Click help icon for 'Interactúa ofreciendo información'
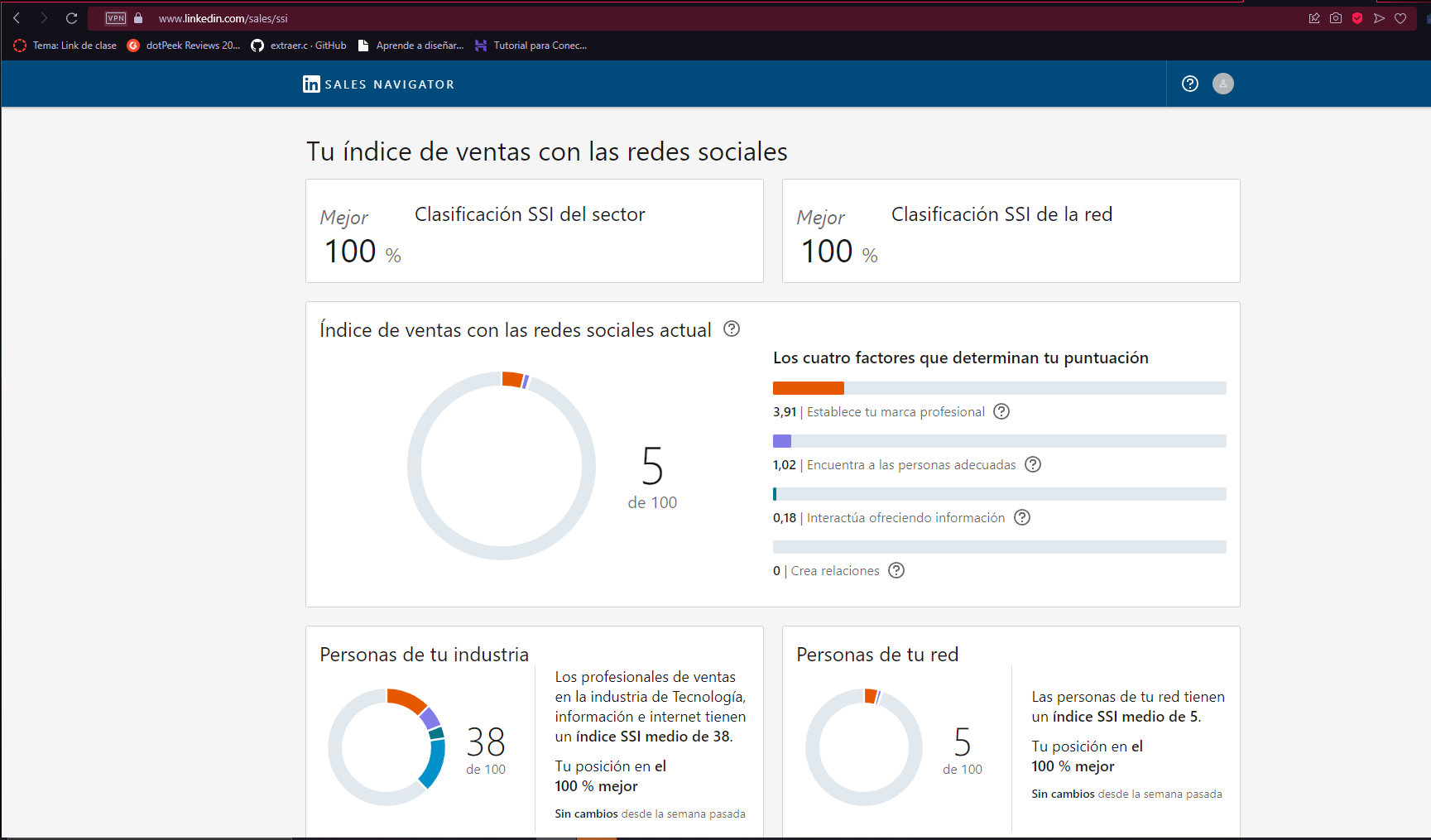Screen dimensions: 1431x840 pos(1022,517)
